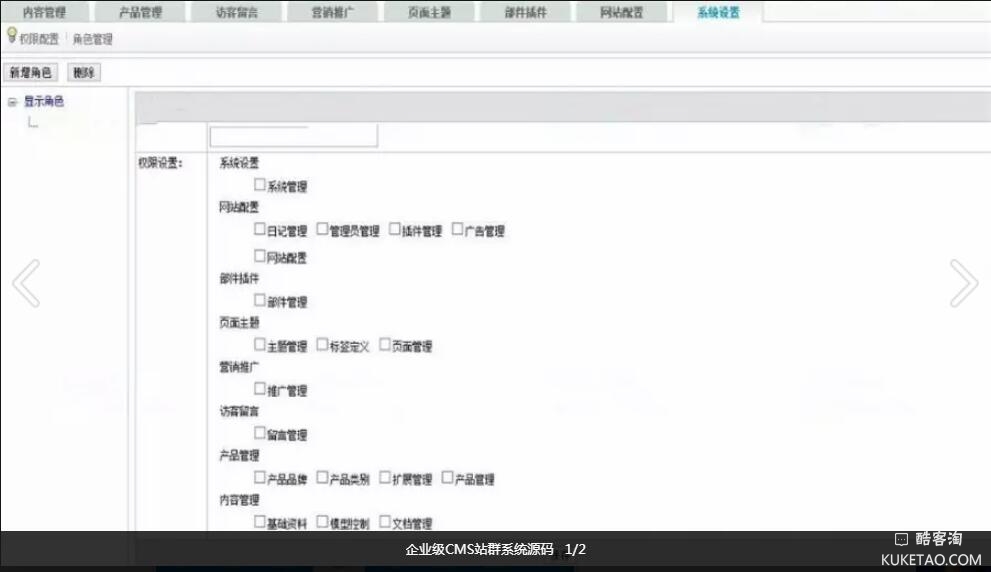Go to previous image with left arrow
Screen dimensions: 991x572
click(27, 283)
